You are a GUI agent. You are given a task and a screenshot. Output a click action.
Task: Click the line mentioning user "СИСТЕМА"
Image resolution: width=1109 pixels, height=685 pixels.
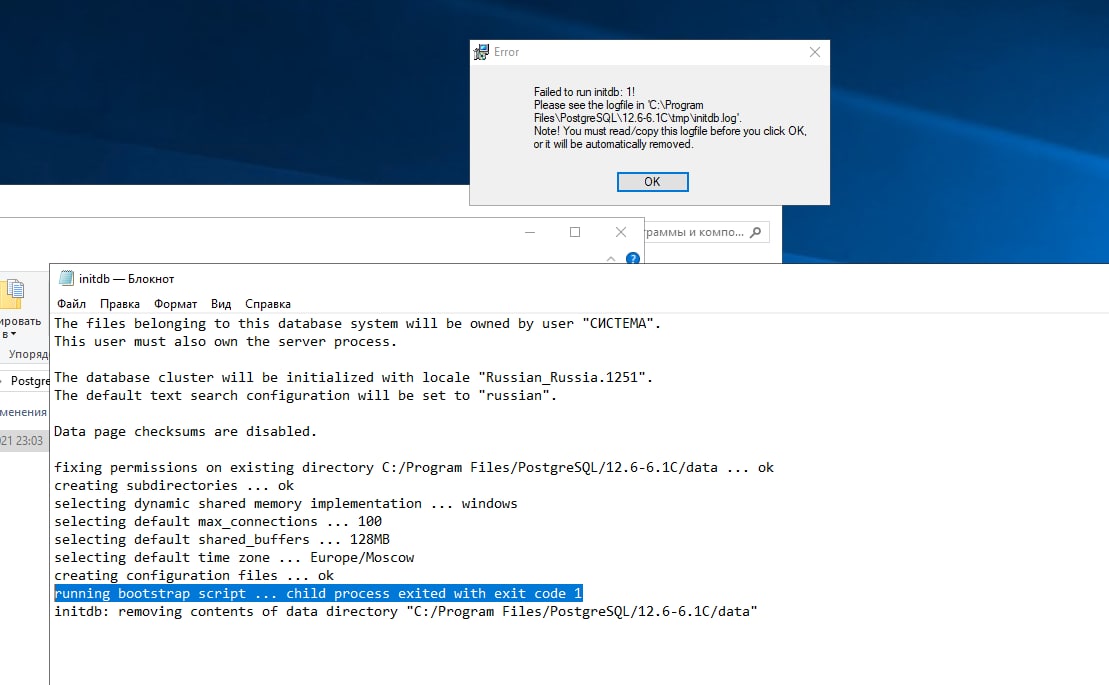tap(357, 323)
